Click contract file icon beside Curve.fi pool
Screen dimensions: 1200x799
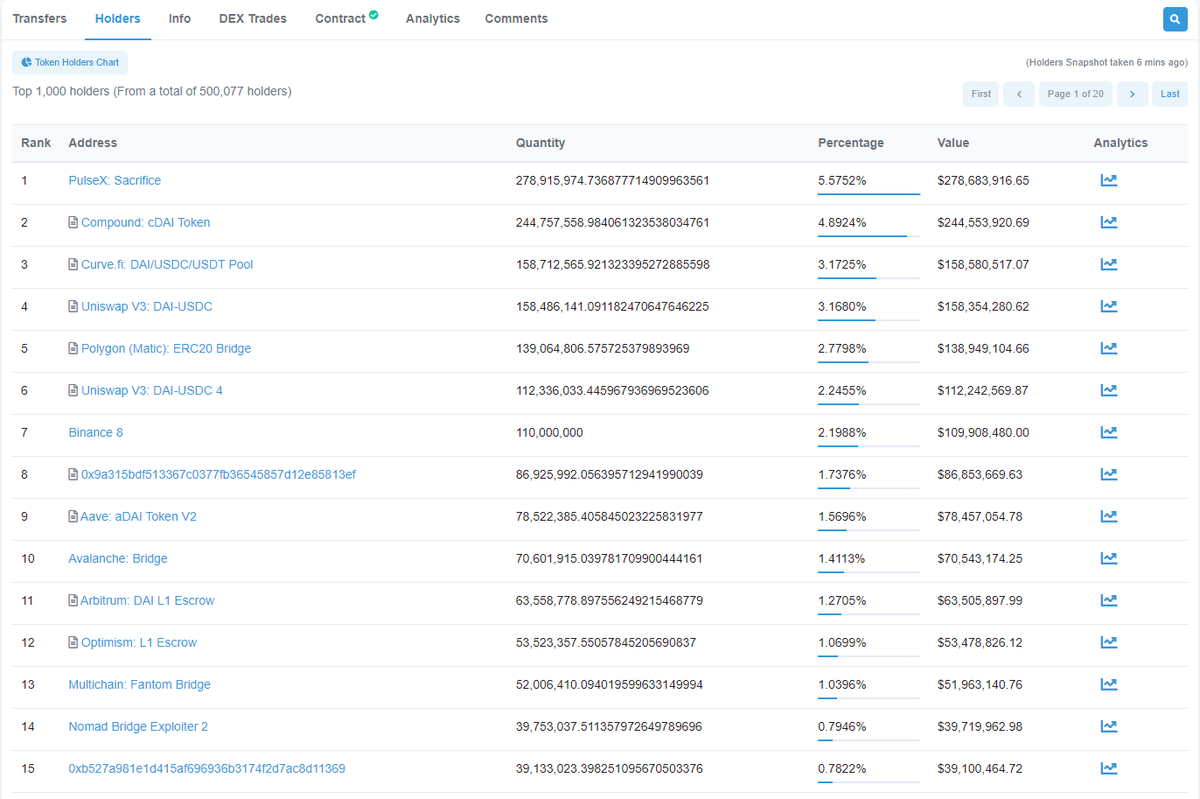click(73, 265)
